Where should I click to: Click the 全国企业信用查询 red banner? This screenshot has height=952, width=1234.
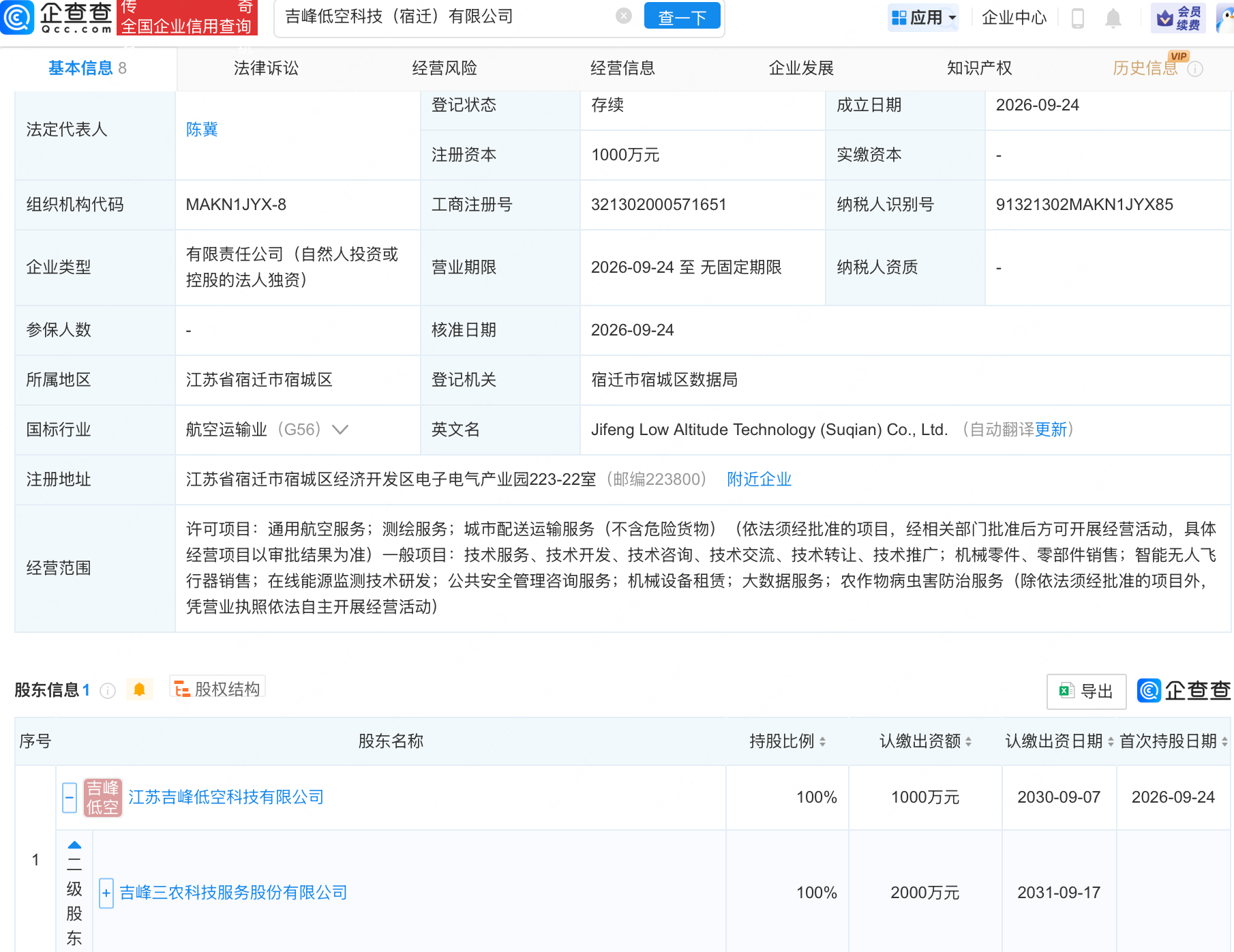(187, 18)
